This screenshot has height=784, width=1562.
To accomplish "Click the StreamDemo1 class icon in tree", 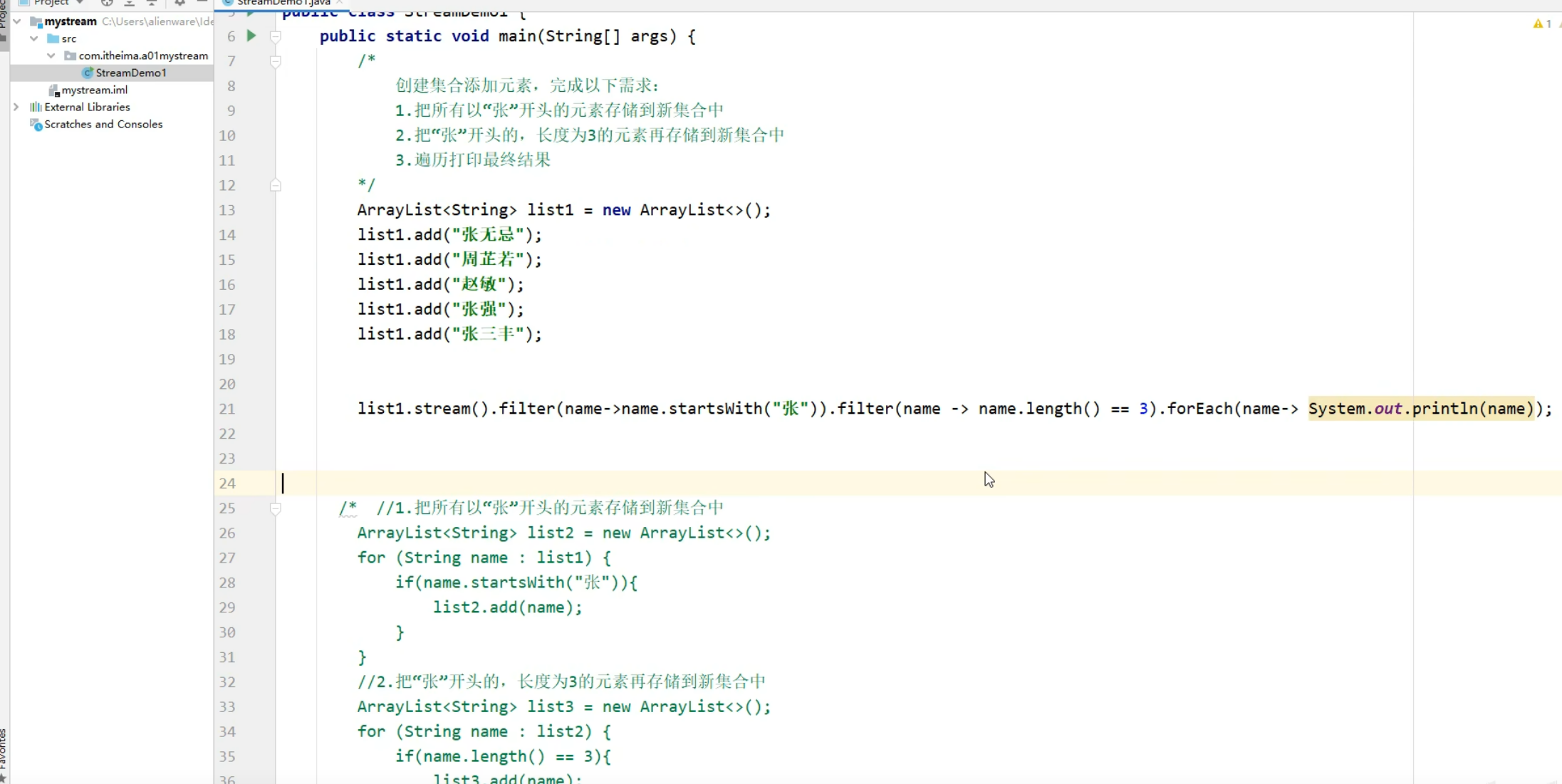I will (x=87, y=73).
